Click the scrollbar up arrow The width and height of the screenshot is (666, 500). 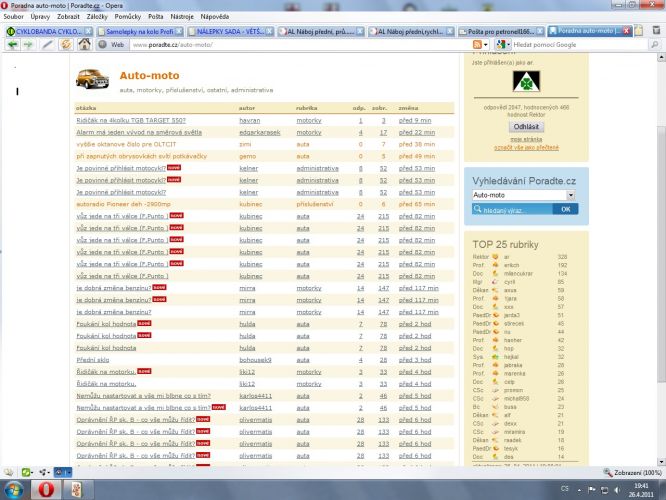pos(661,57)
